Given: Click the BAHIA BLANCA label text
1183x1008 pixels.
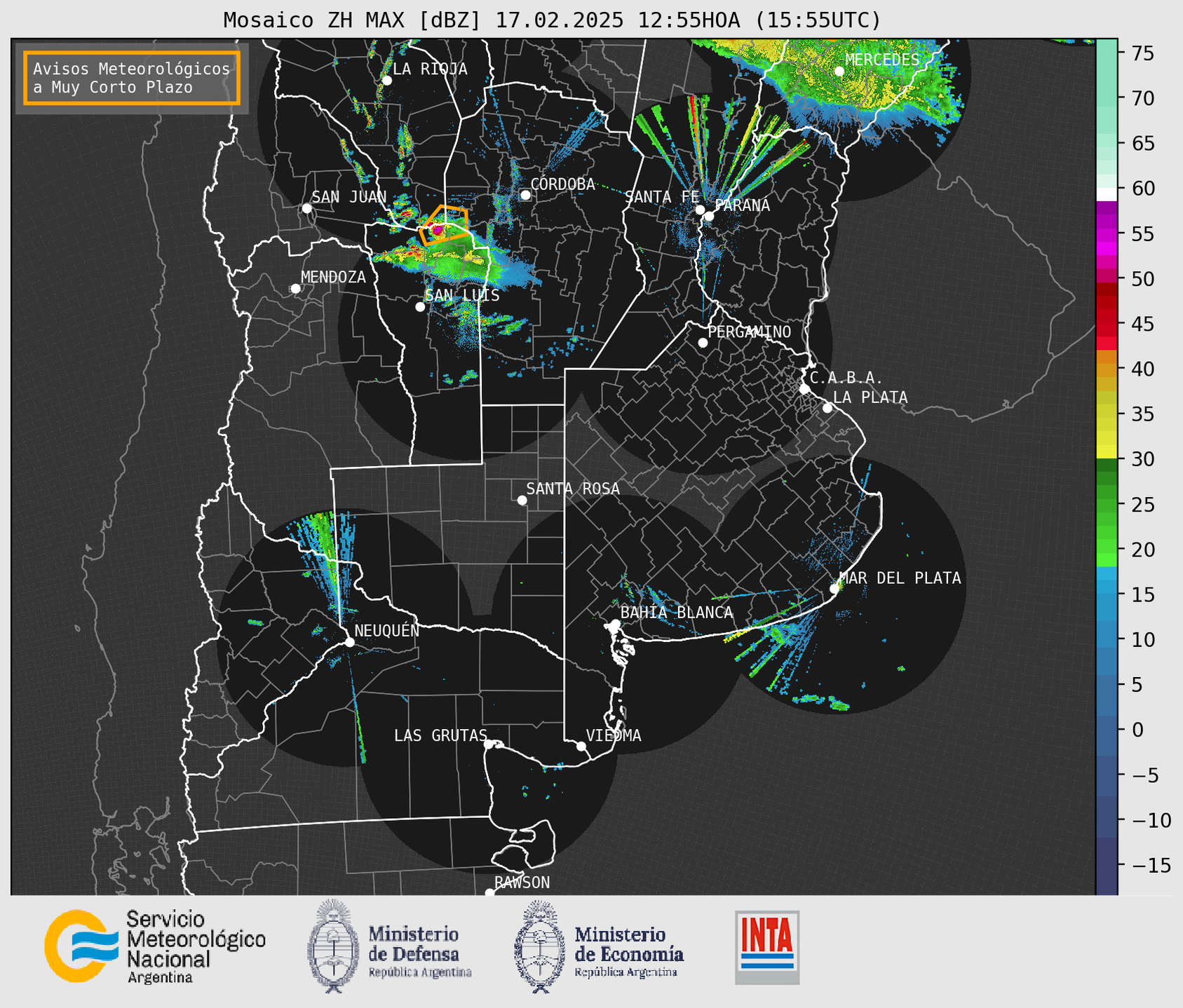Looking at the screenshot, I should coord(677,613).
